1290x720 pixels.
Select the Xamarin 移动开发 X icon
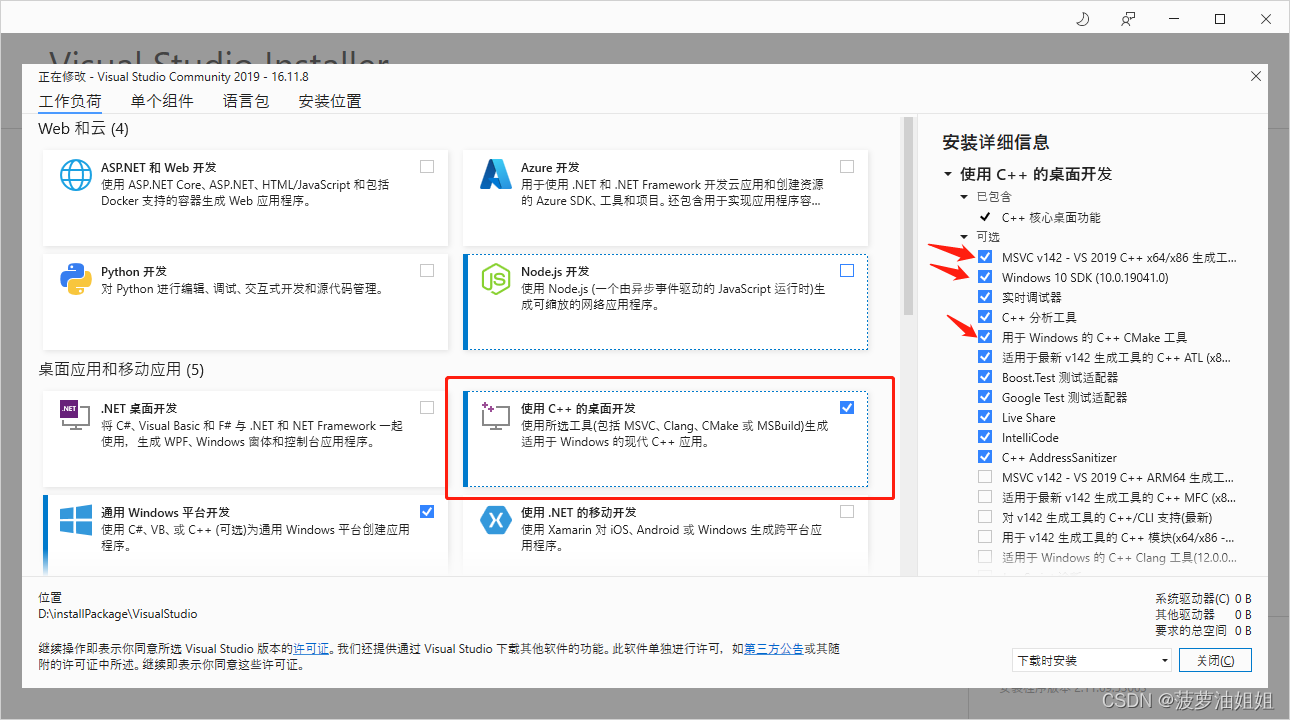(495, 522)
